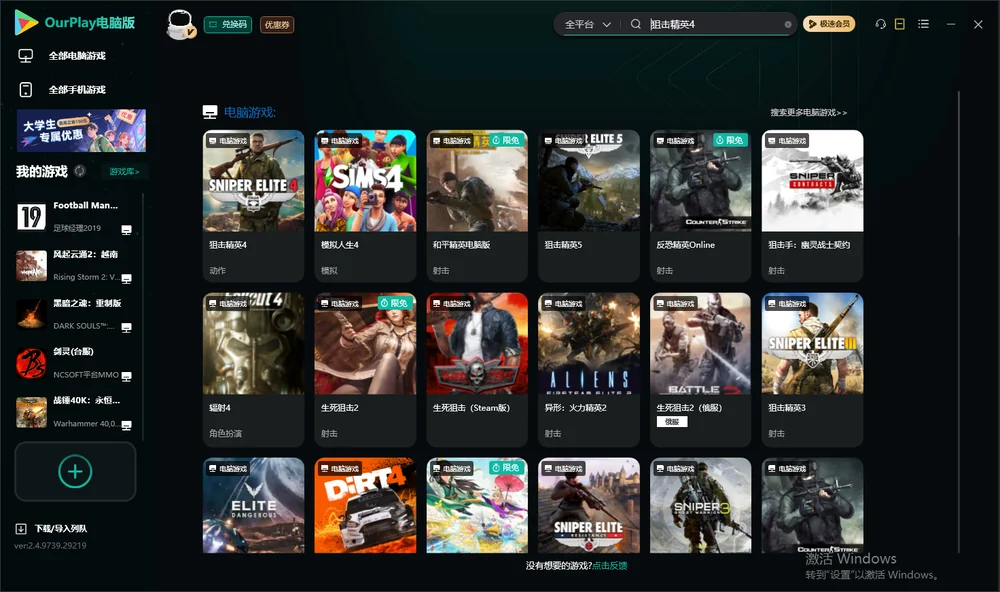The image size is (1000, 592).
Task: Click the 剑灵(台服) game icon
Action: (x=31, y=364)
